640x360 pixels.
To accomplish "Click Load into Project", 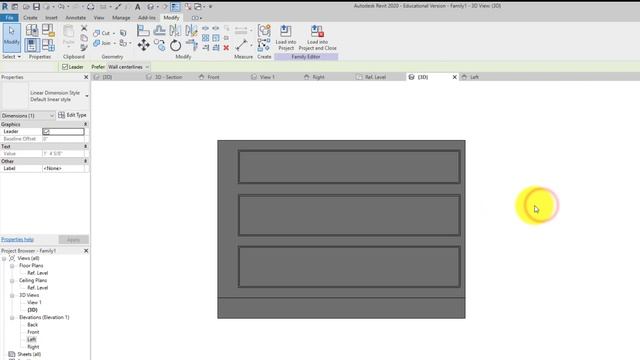I will 286,38.
